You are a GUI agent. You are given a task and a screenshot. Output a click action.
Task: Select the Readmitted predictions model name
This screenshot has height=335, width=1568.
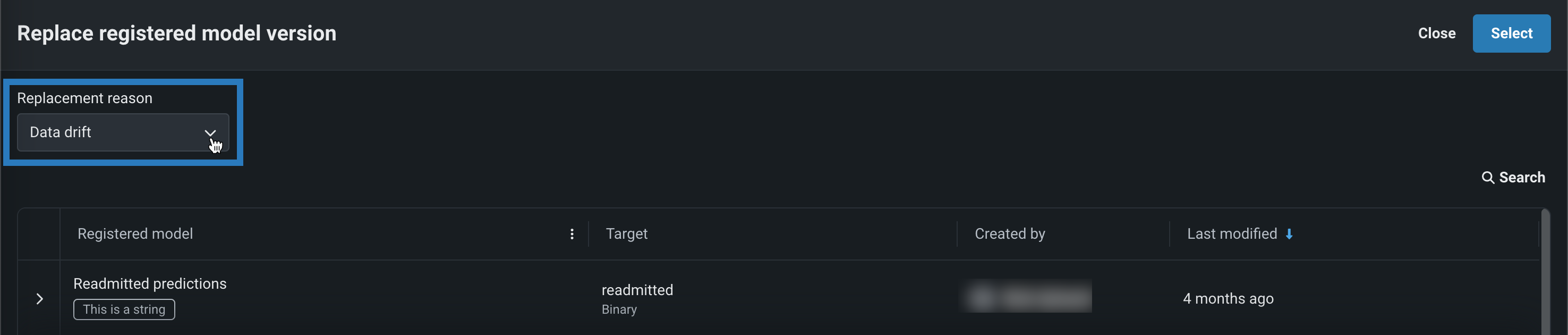pyautogui.click(x=150, y=284)
